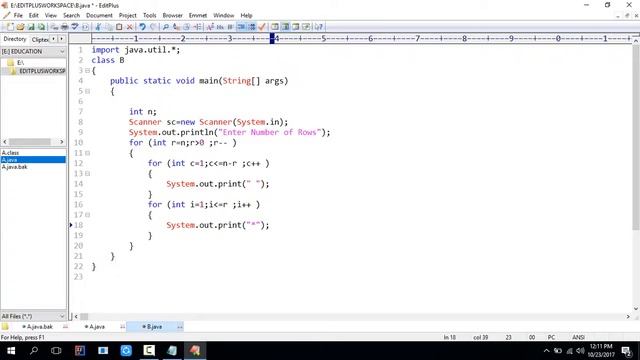Screen dimensions: 640x360
Task: Open the notification center icon
Action: point(626,351)
